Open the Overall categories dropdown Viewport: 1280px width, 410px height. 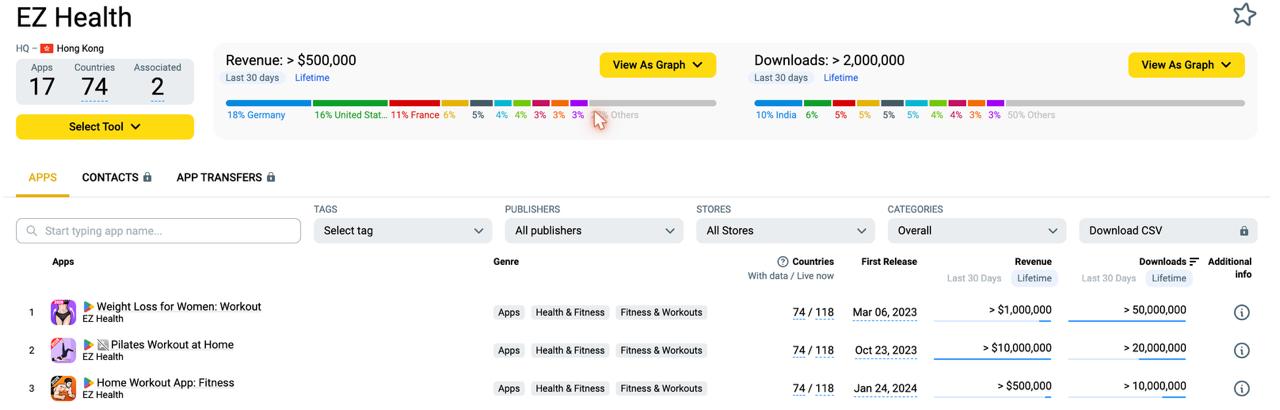tap(977, 231)
